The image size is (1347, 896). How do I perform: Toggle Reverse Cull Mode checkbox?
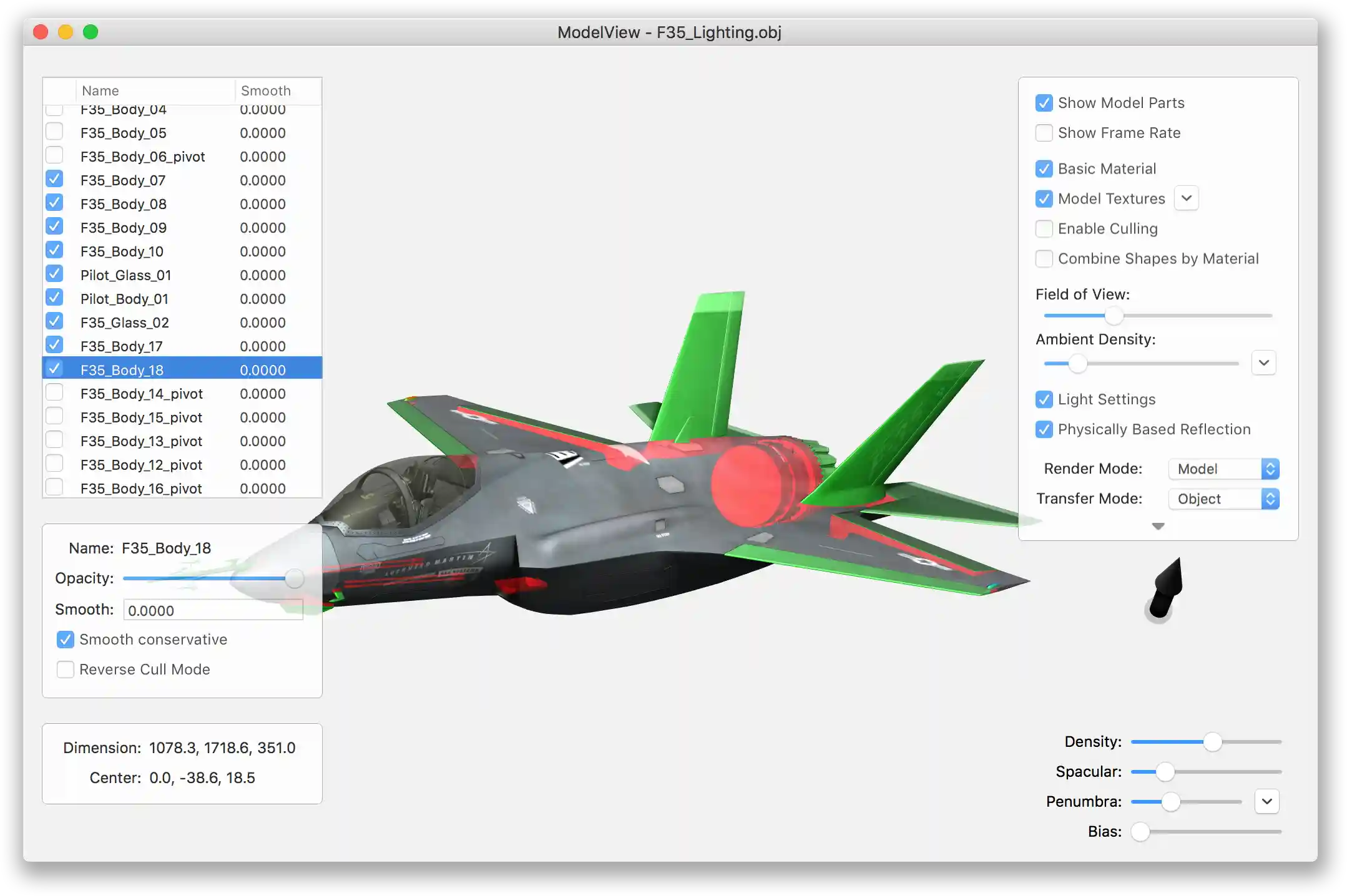pos(66,670)
